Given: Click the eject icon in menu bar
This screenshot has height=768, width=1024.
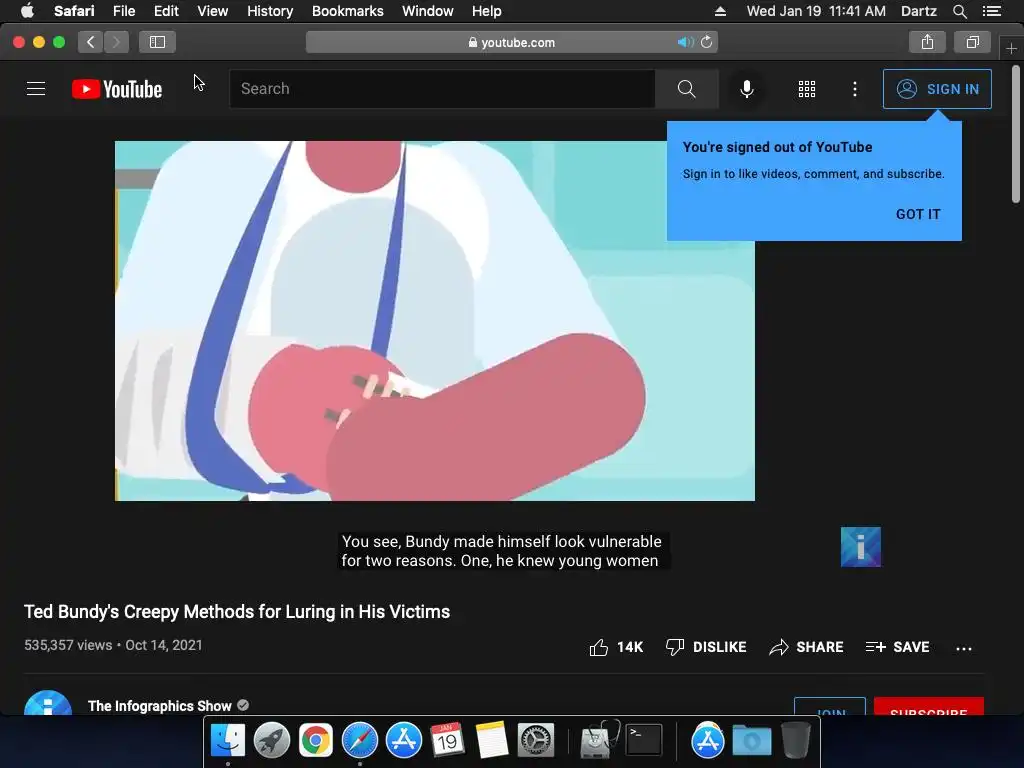Looking at the screenshot, I should coord(720,11).
